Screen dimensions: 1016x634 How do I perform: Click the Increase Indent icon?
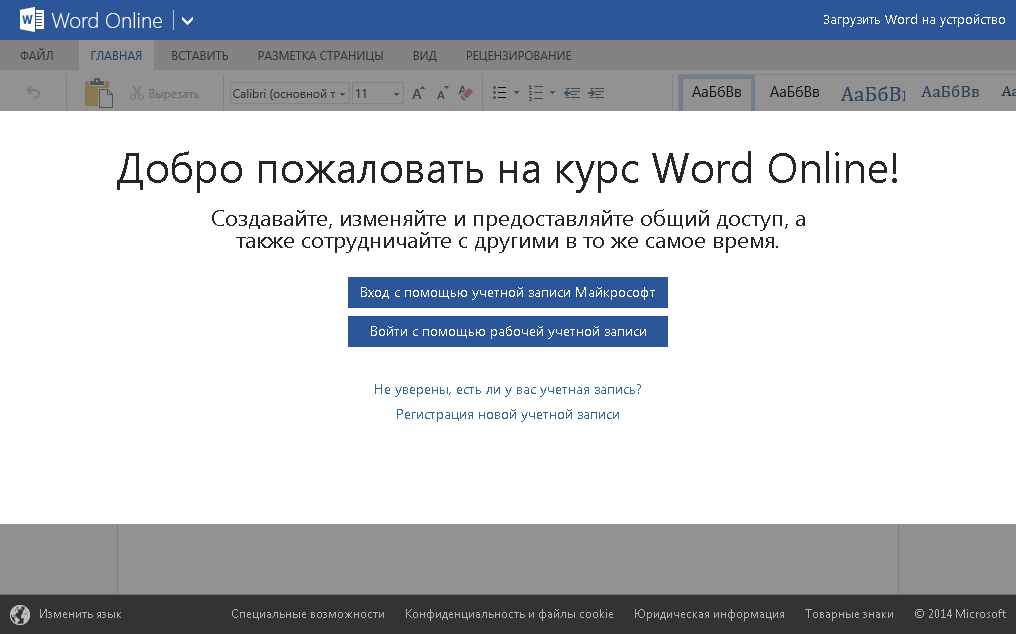tap(596, 93)
